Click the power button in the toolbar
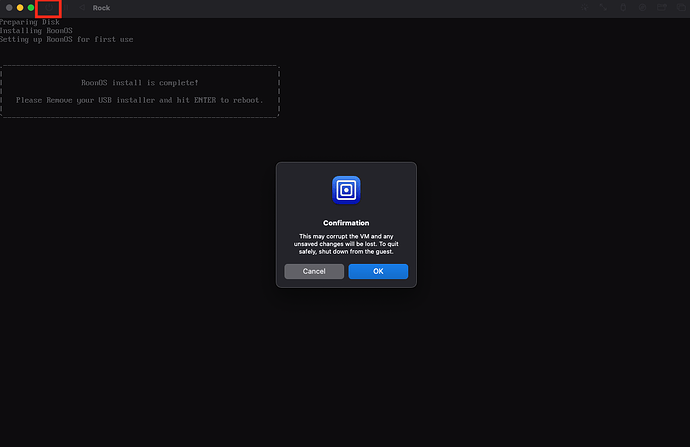Screen dimensions: 690x447 [x=48, y=7]
